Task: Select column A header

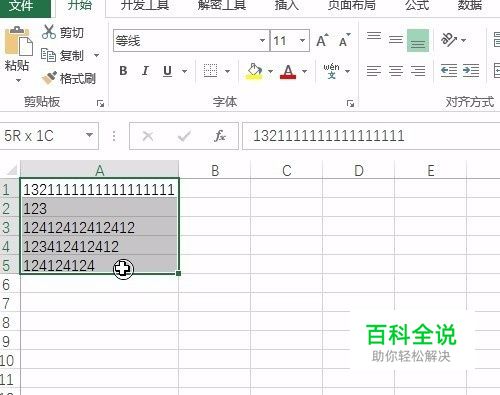Action: [99, 170]
